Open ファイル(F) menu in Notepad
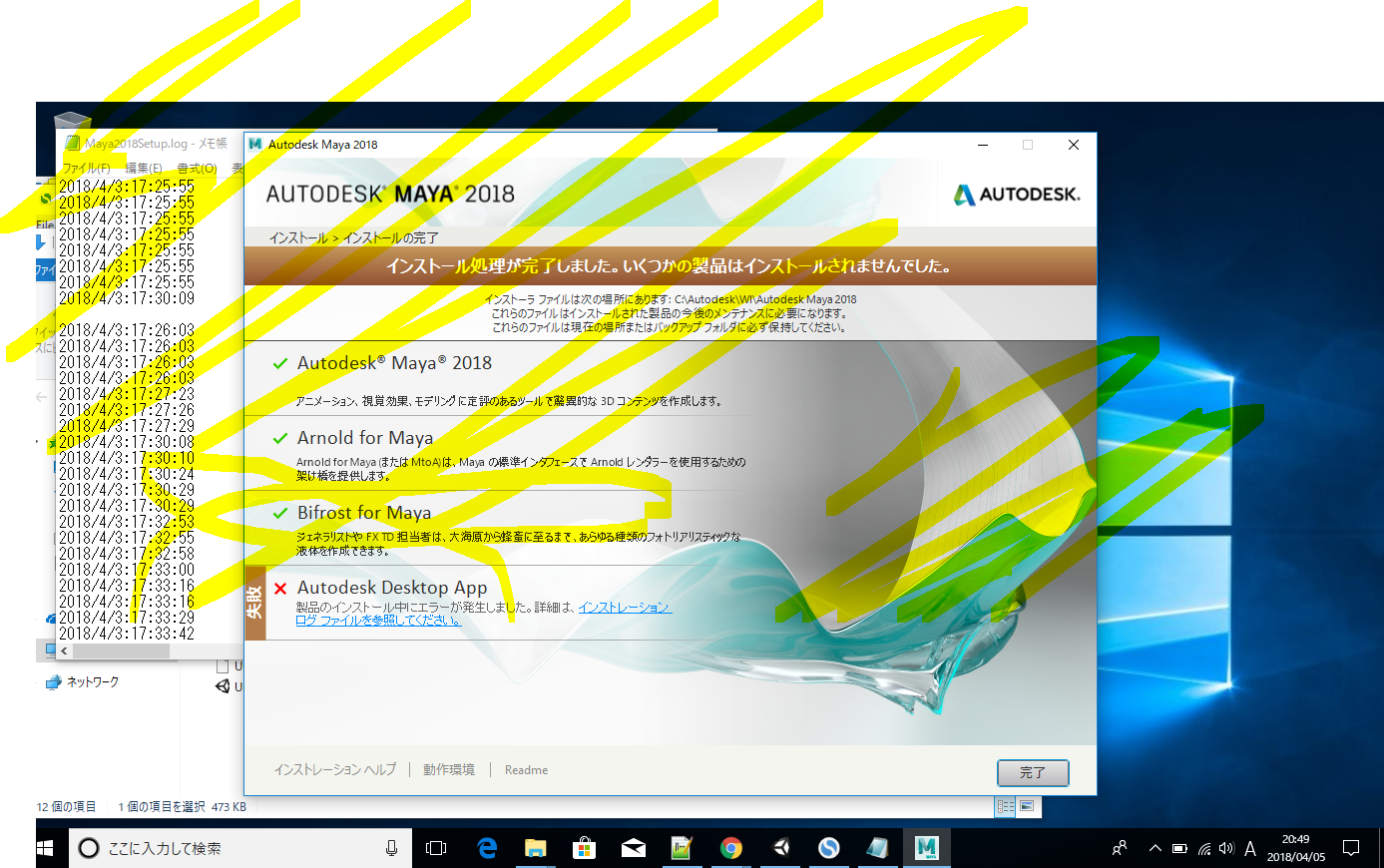The image size is (1384, 868). pyautogui.click(x=87, y=169)
